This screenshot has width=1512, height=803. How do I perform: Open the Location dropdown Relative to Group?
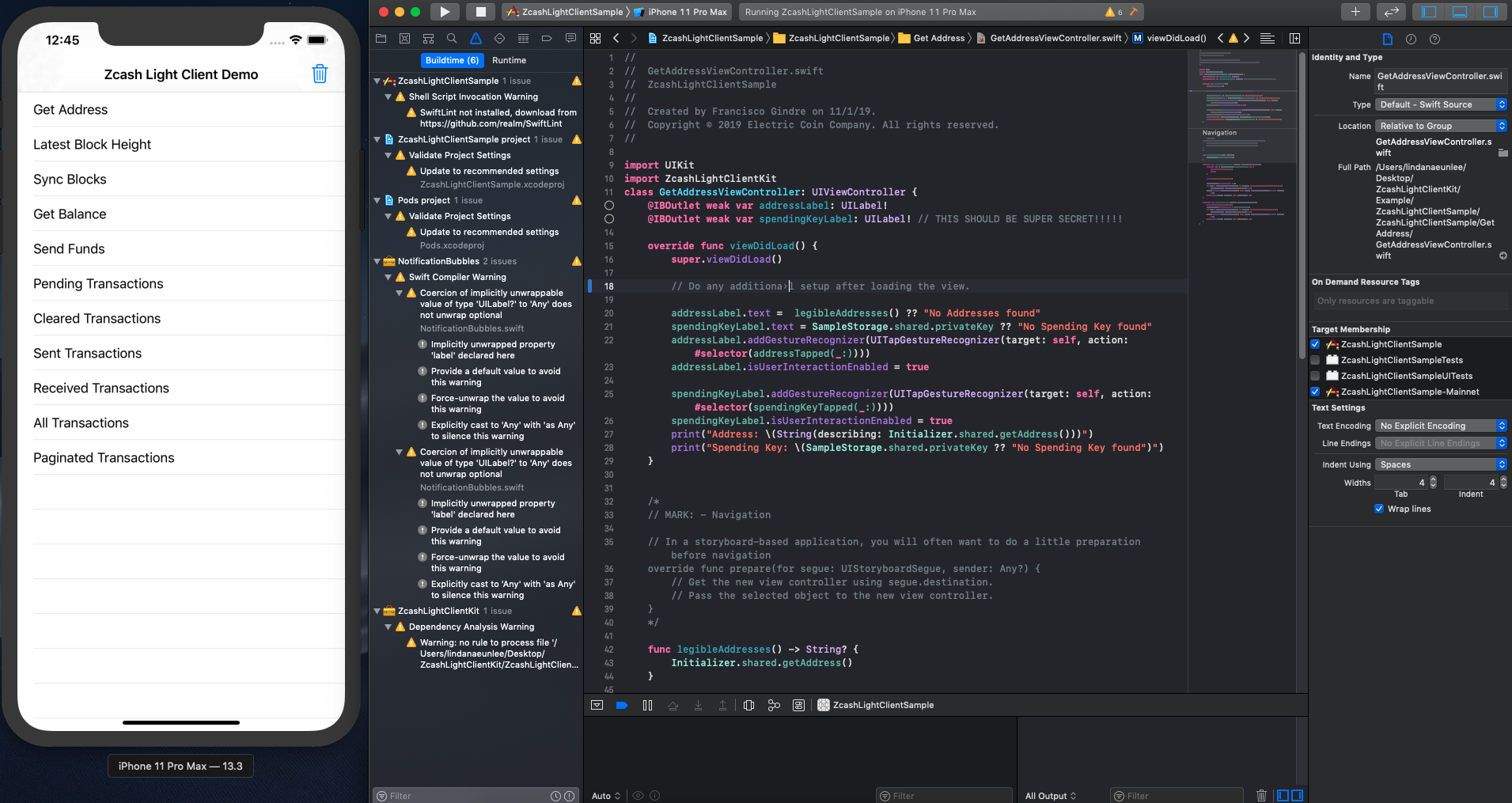pos(1441,126)
